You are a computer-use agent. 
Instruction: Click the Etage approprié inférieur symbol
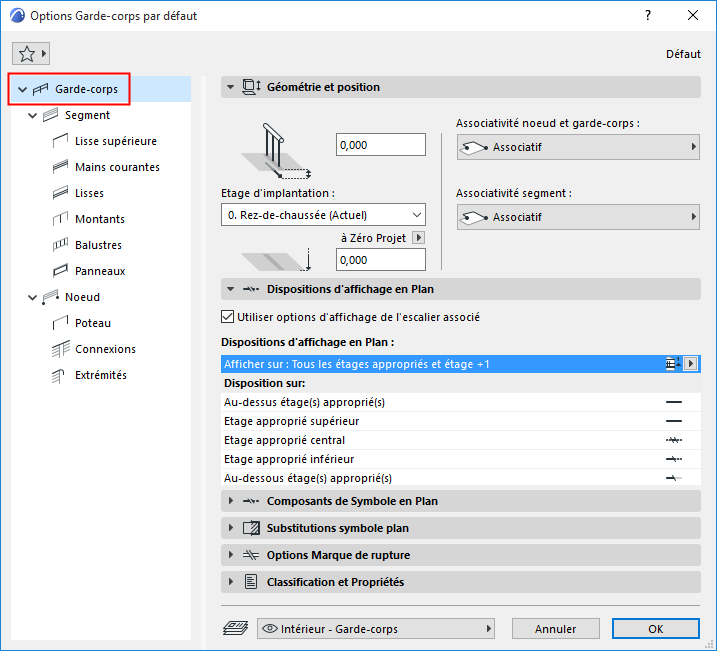coord(674,459)
